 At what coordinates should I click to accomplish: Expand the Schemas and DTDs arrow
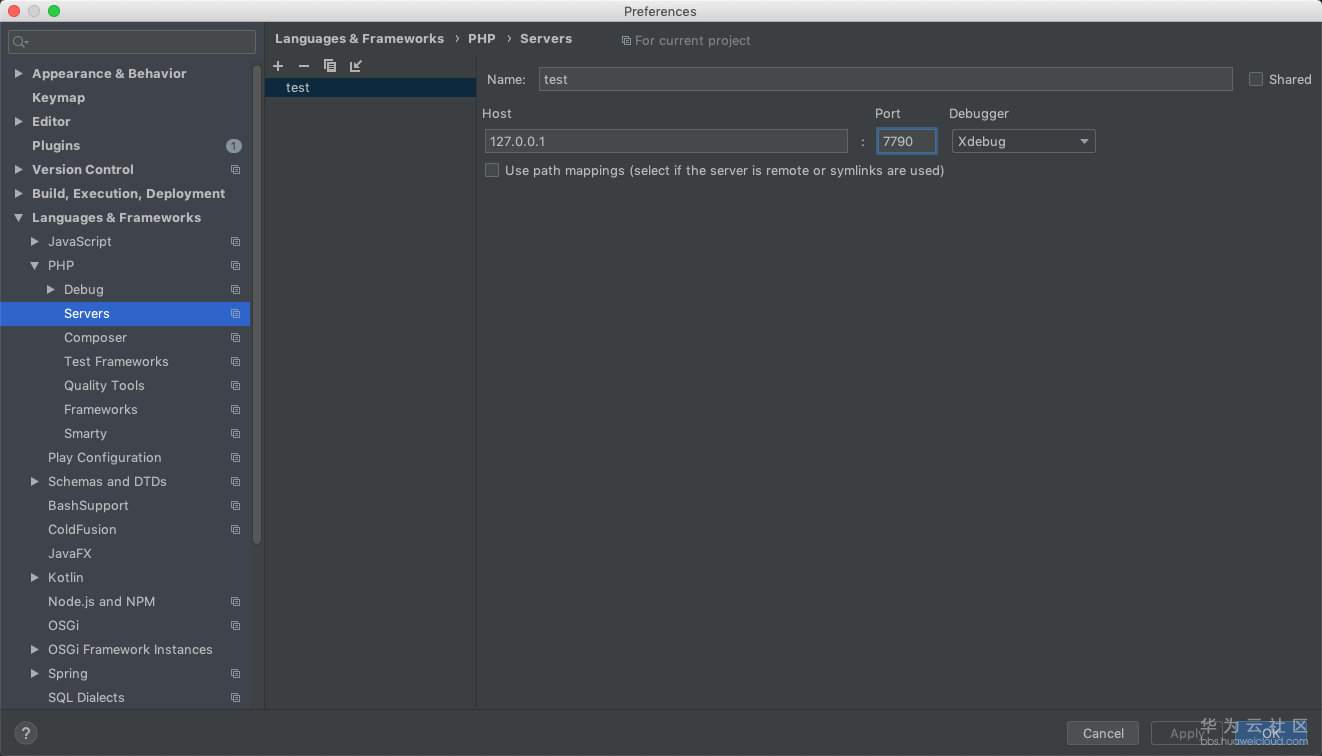(35, 482)
